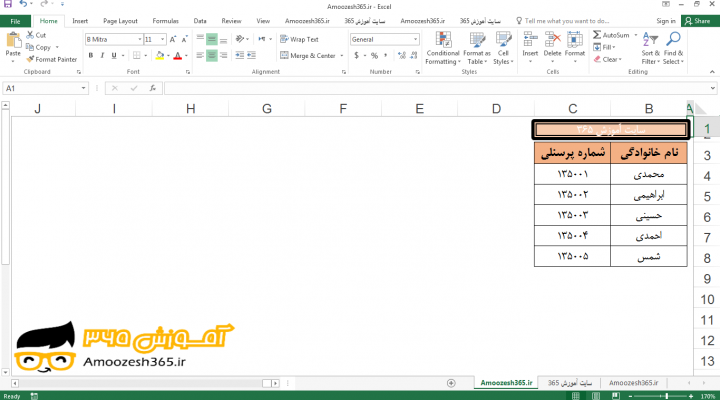Click the Orientation text-angle icon
The height and width of the screenshot is (400, 720).
(240, 39)
